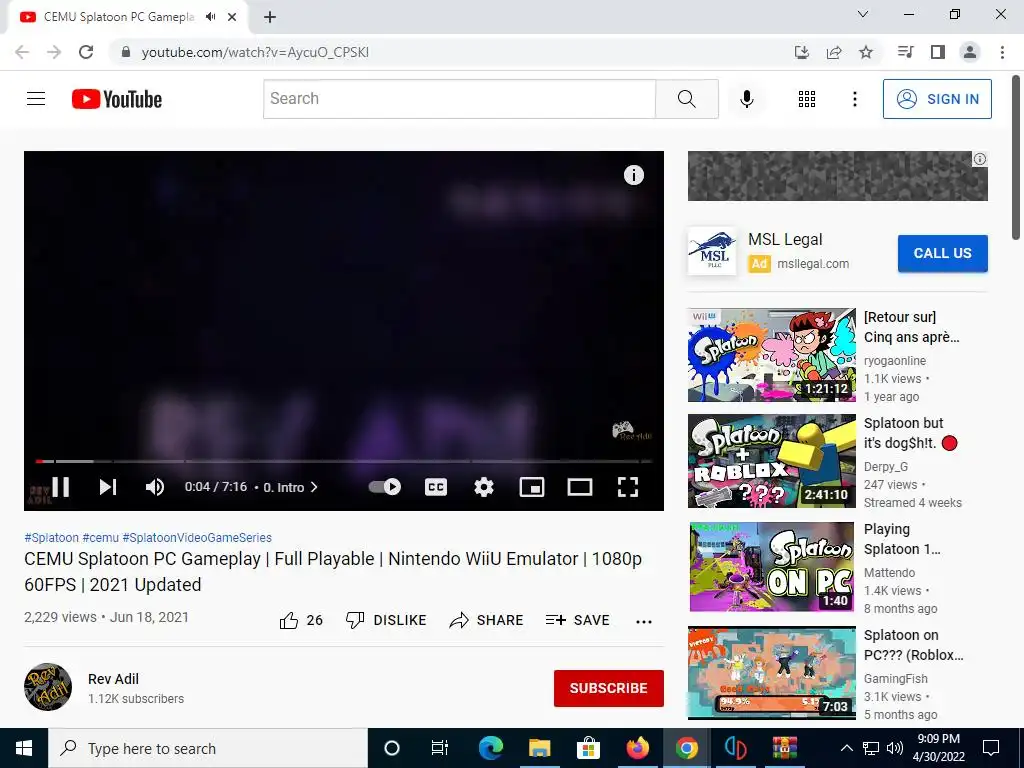The image size is (1024, 768).
Task: Skip to the next video
Action: click(108, 487)
